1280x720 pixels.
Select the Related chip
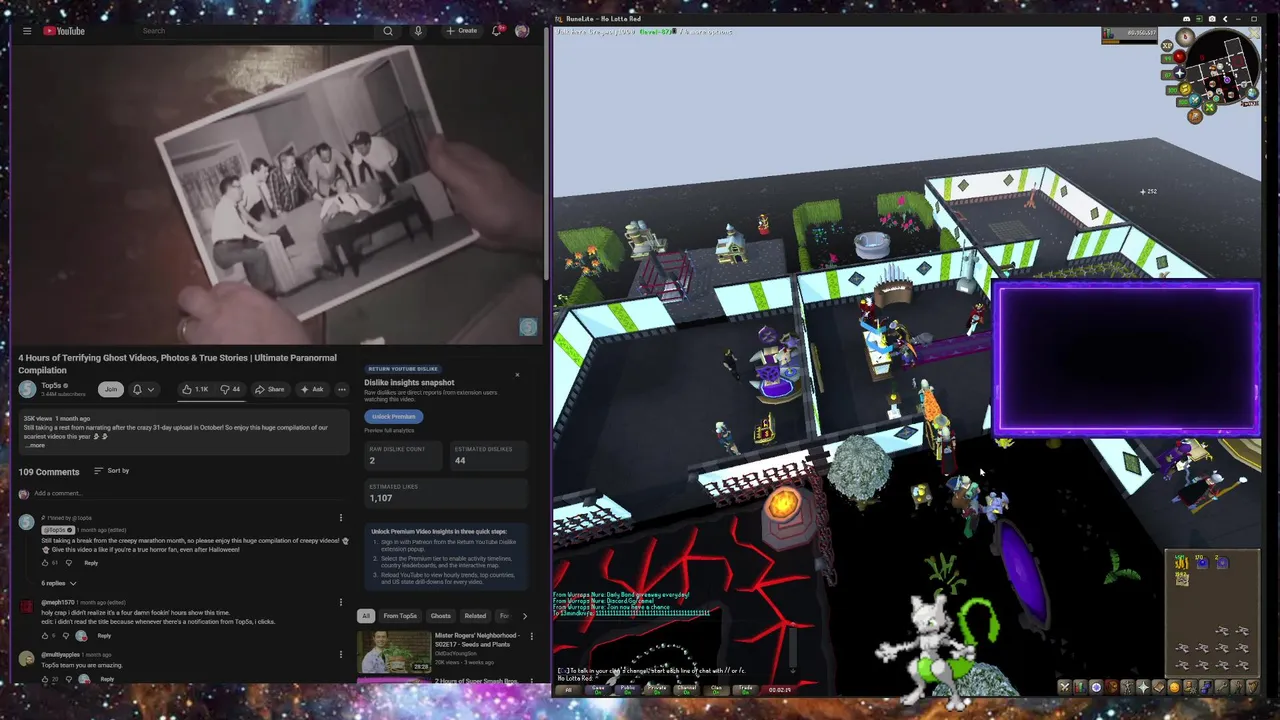[x=475, y=616]
